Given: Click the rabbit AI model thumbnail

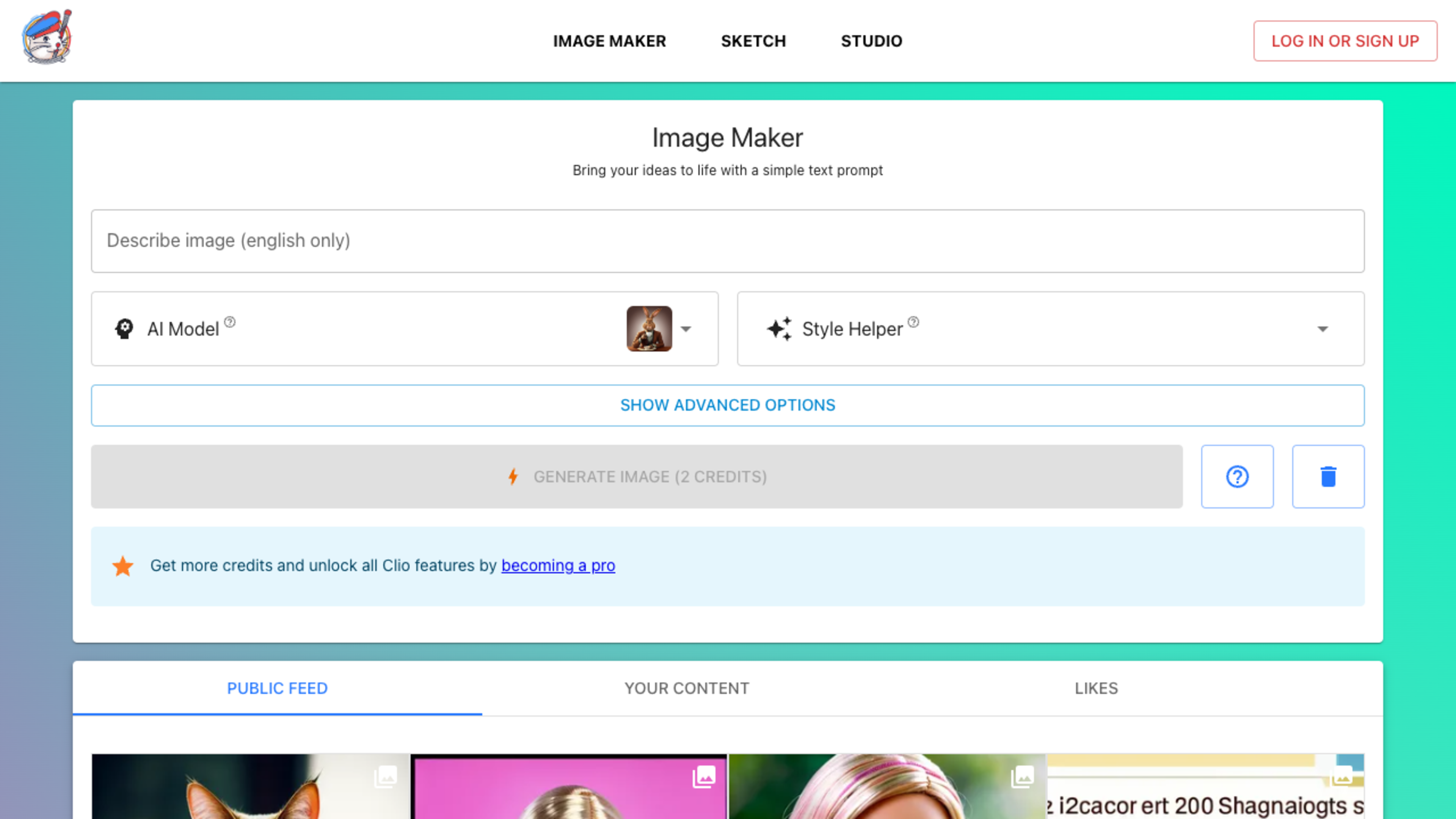Looking at the screenshot, I should pos(649,329).
